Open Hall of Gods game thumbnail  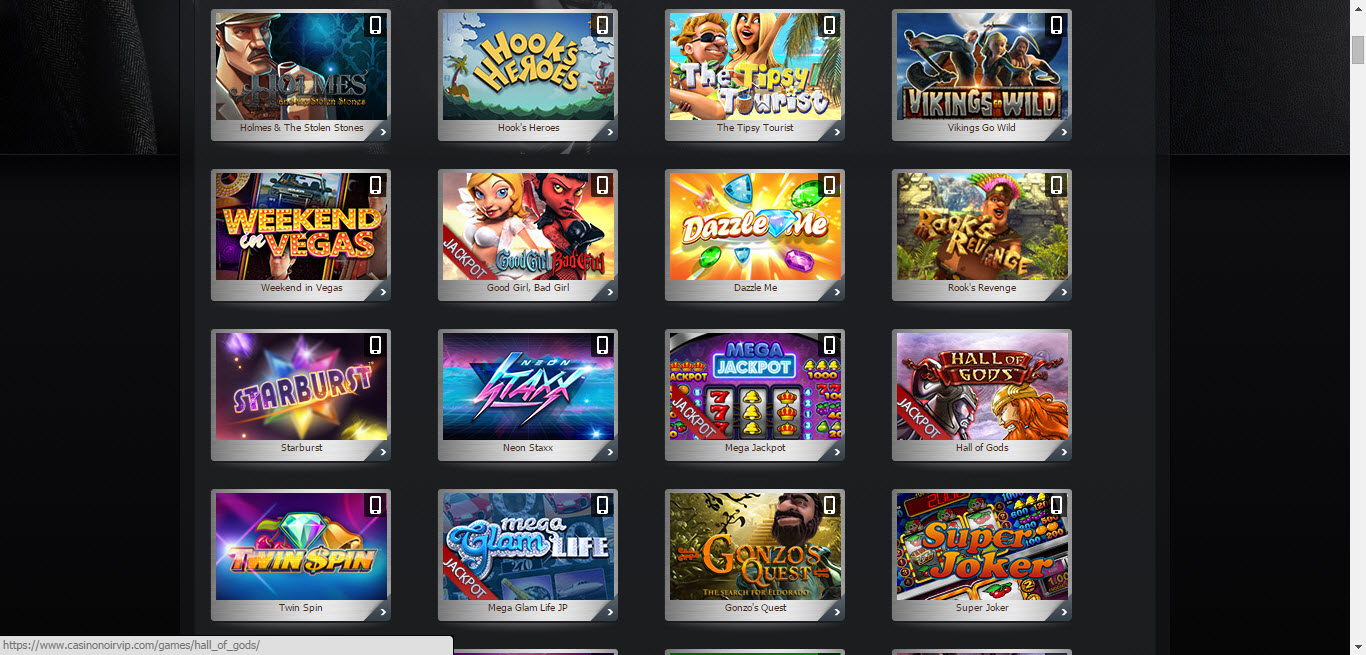pyautogui.click(x=982, y=386)
